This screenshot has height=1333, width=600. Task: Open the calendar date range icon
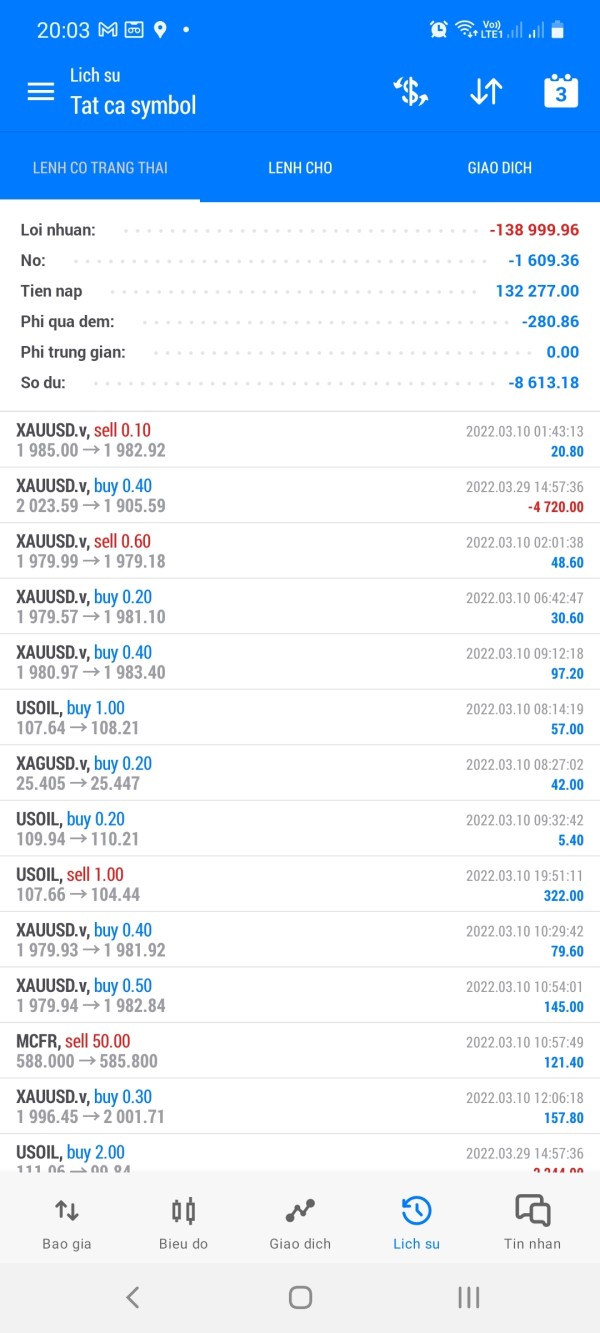click(561, 92)
